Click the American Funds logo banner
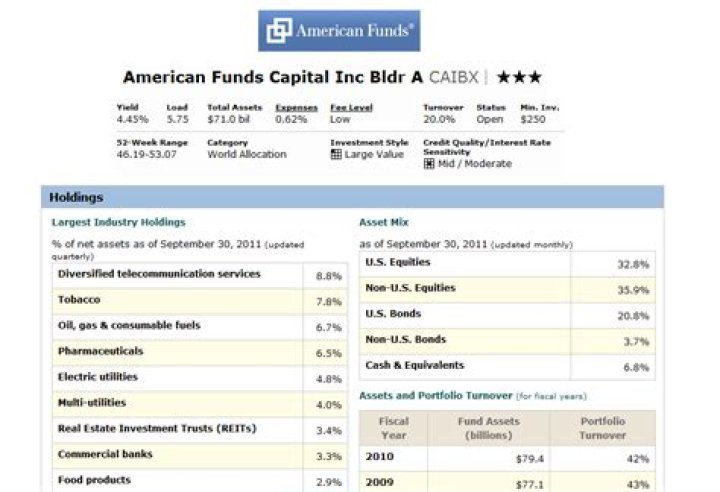This screenshot has width=720, height=492. (339, 31)
